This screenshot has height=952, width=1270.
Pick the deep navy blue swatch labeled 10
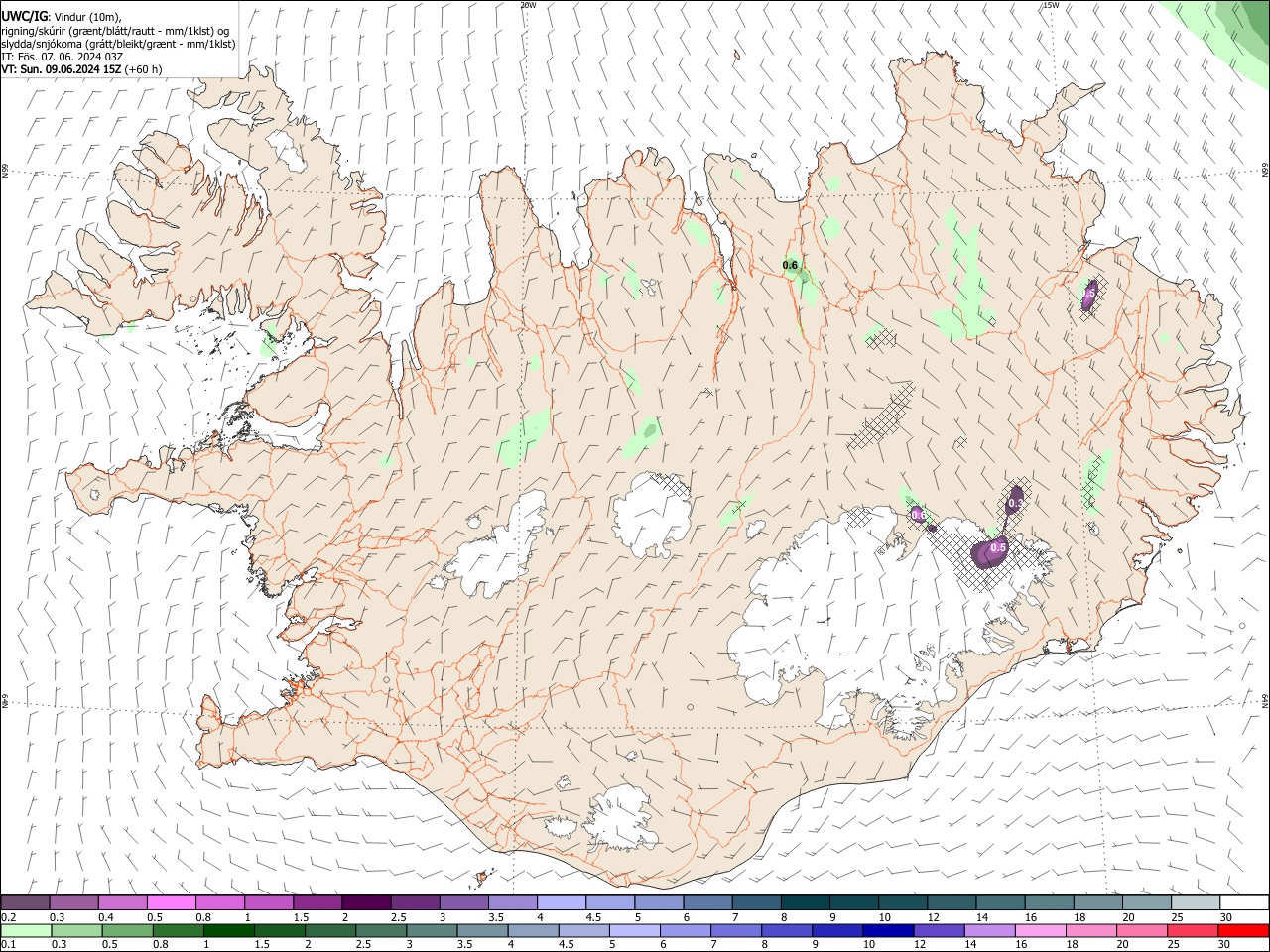(888, 931)
